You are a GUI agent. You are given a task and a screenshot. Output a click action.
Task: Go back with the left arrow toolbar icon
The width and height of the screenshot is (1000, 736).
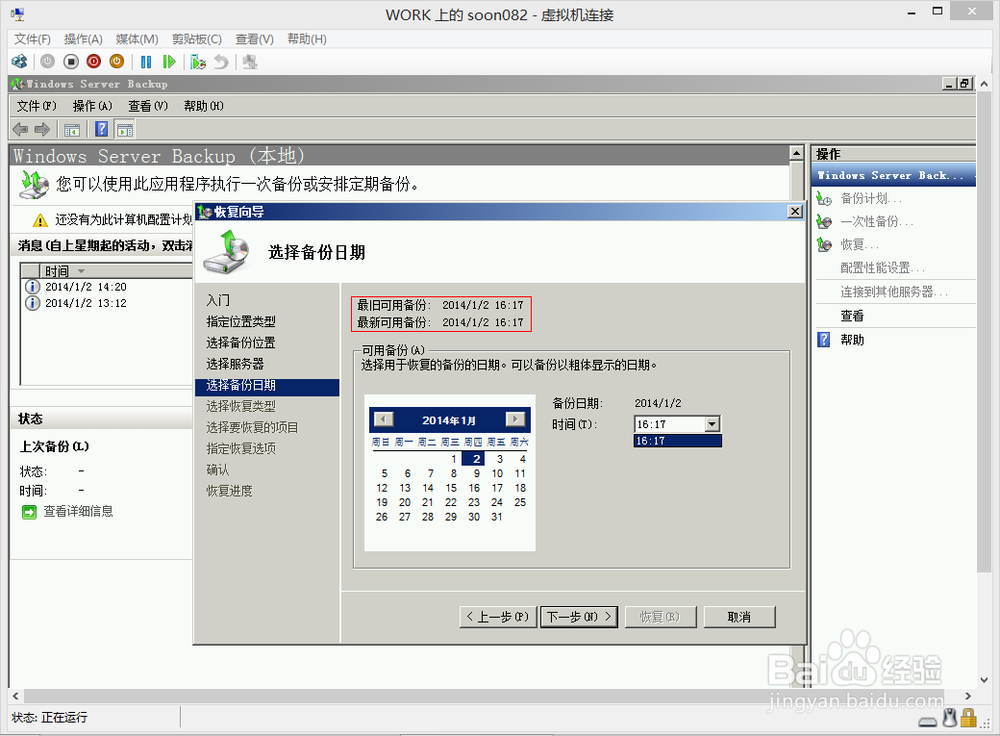coord(20,129)
